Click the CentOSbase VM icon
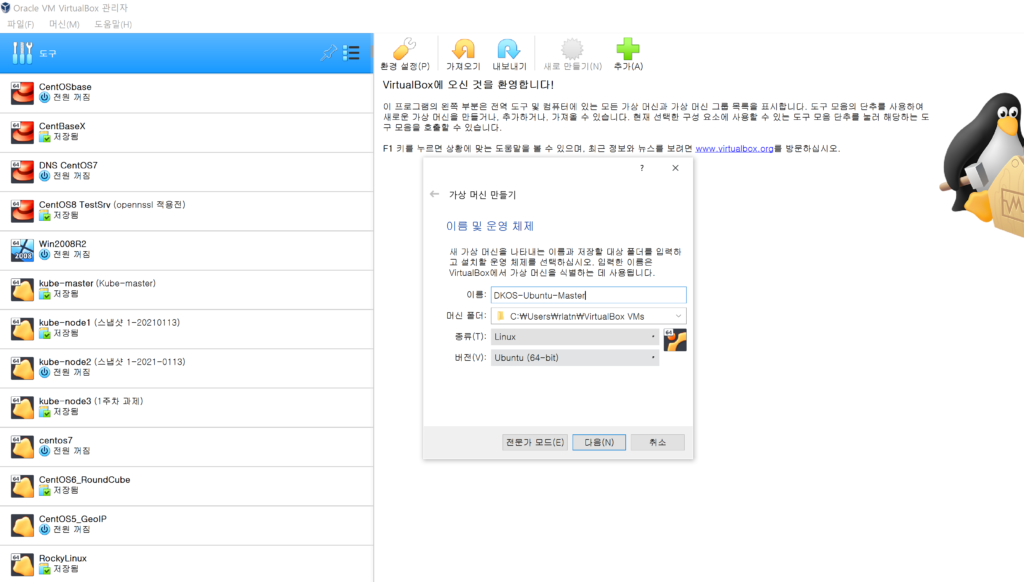Screen dimensions: 1024x582 click(x=22, y=93)
